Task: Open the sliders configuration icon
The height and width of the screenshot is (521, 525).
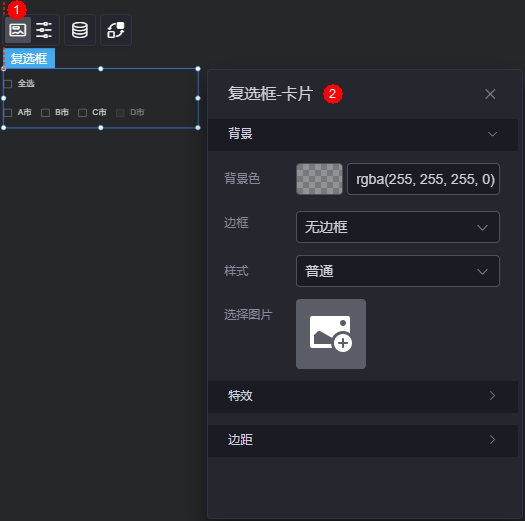Action: (44, 30)
